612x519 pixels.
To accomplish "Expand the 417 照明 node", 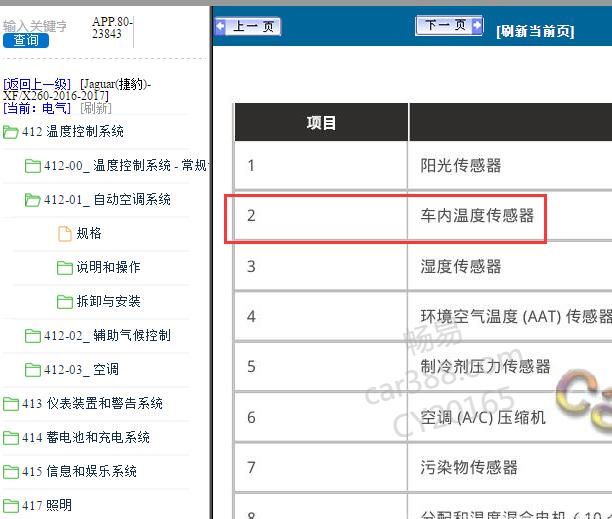I will pos(47,505).
